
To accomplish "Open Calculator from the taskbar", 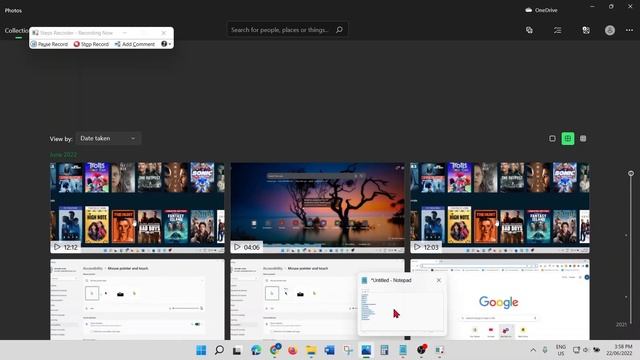I will coord(384,350).
